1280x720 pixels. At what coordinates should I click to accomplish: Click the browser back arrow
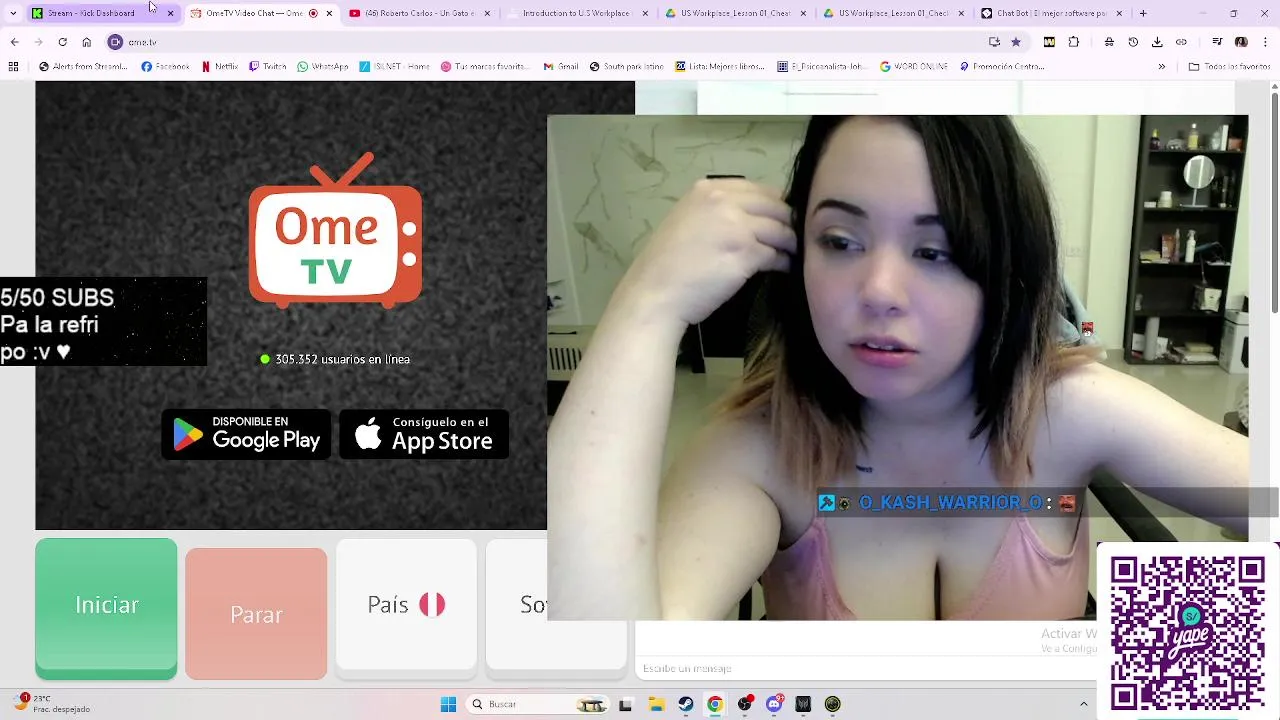click(14, 42)
